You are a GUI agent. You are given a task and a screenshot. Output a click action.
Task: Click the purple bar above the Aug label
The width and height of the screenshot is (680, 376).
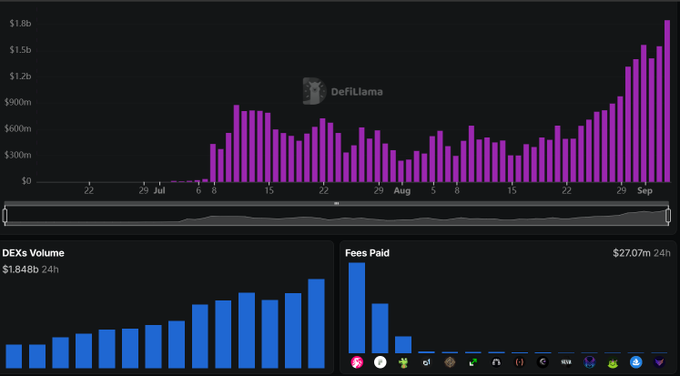coord(401,171)
